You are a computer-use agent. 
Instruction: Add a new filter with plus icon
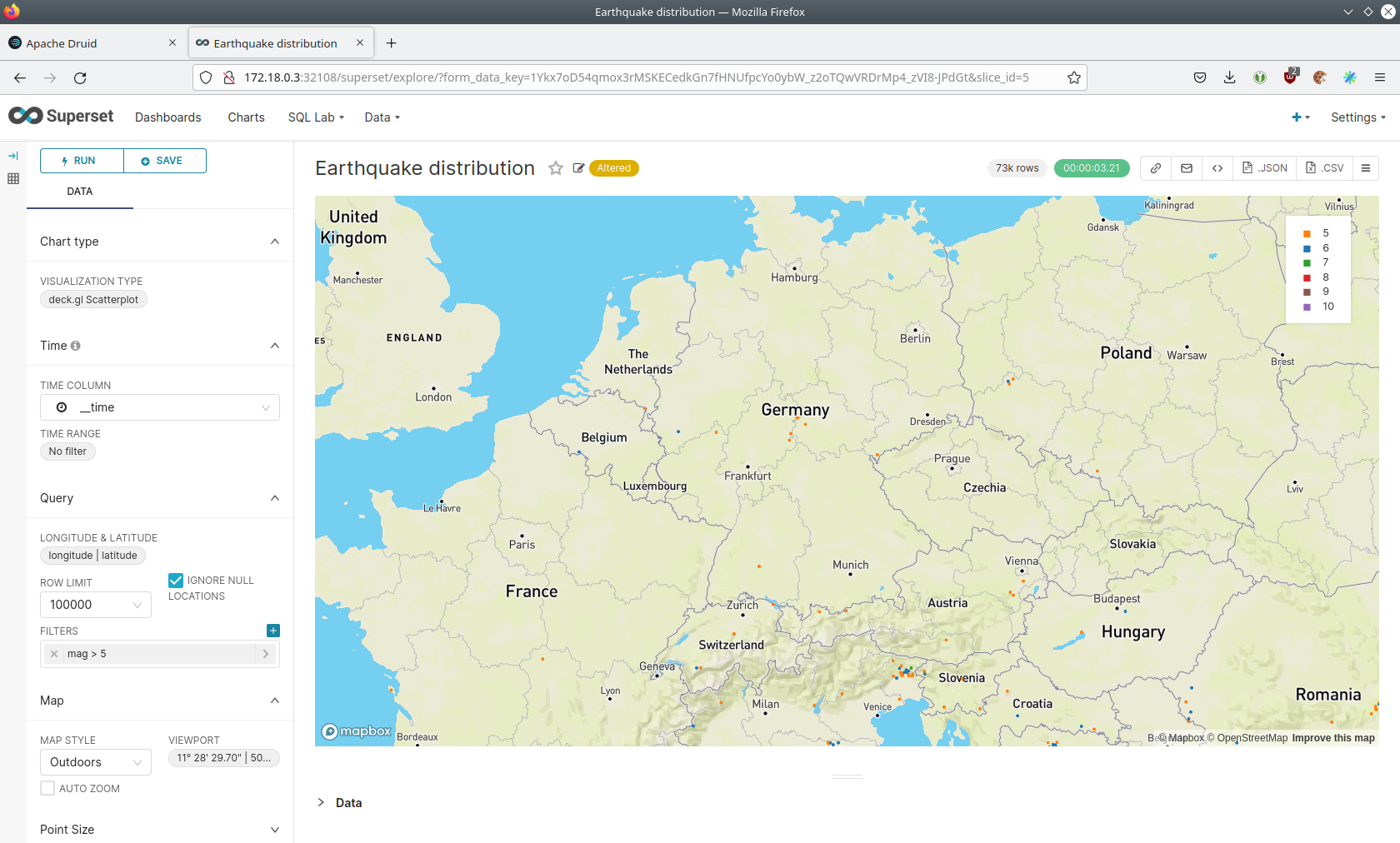click(273, 631)
